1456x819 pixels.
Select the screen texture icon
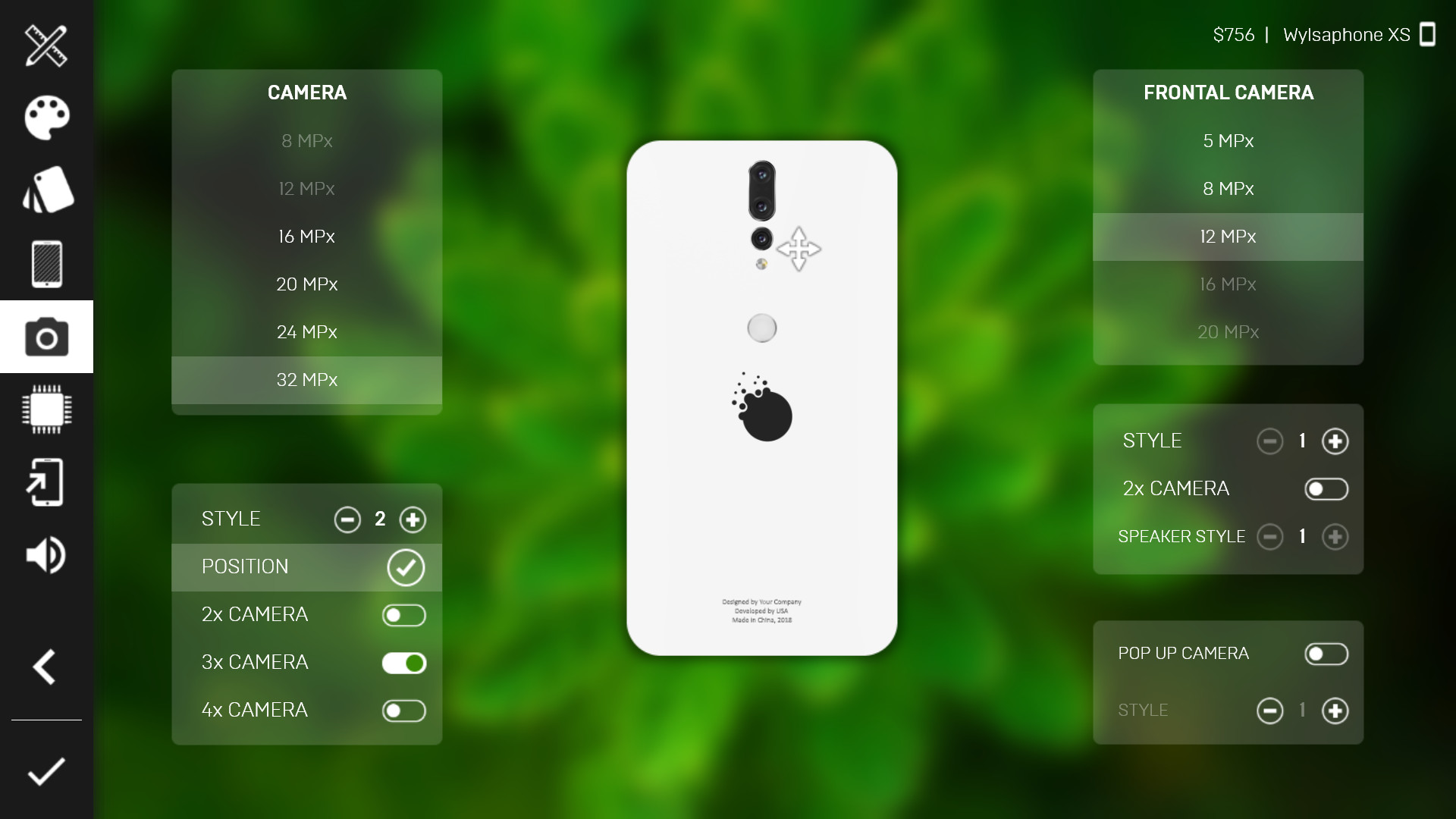pos(45,263)
